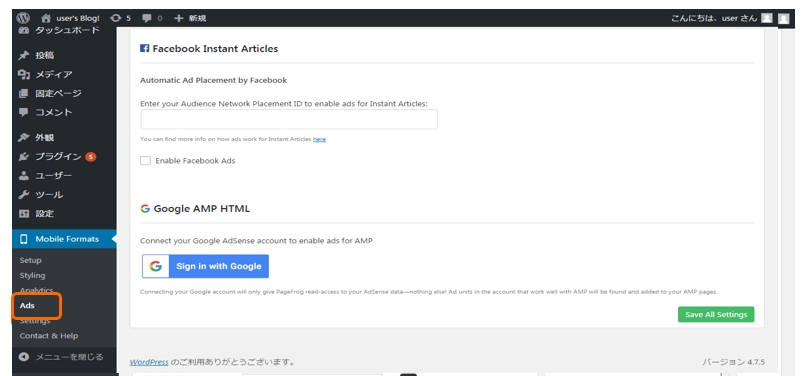Viewport: 808px width, 376px height.
Task: Click the Save All Settings button
Action: [716, 314]
